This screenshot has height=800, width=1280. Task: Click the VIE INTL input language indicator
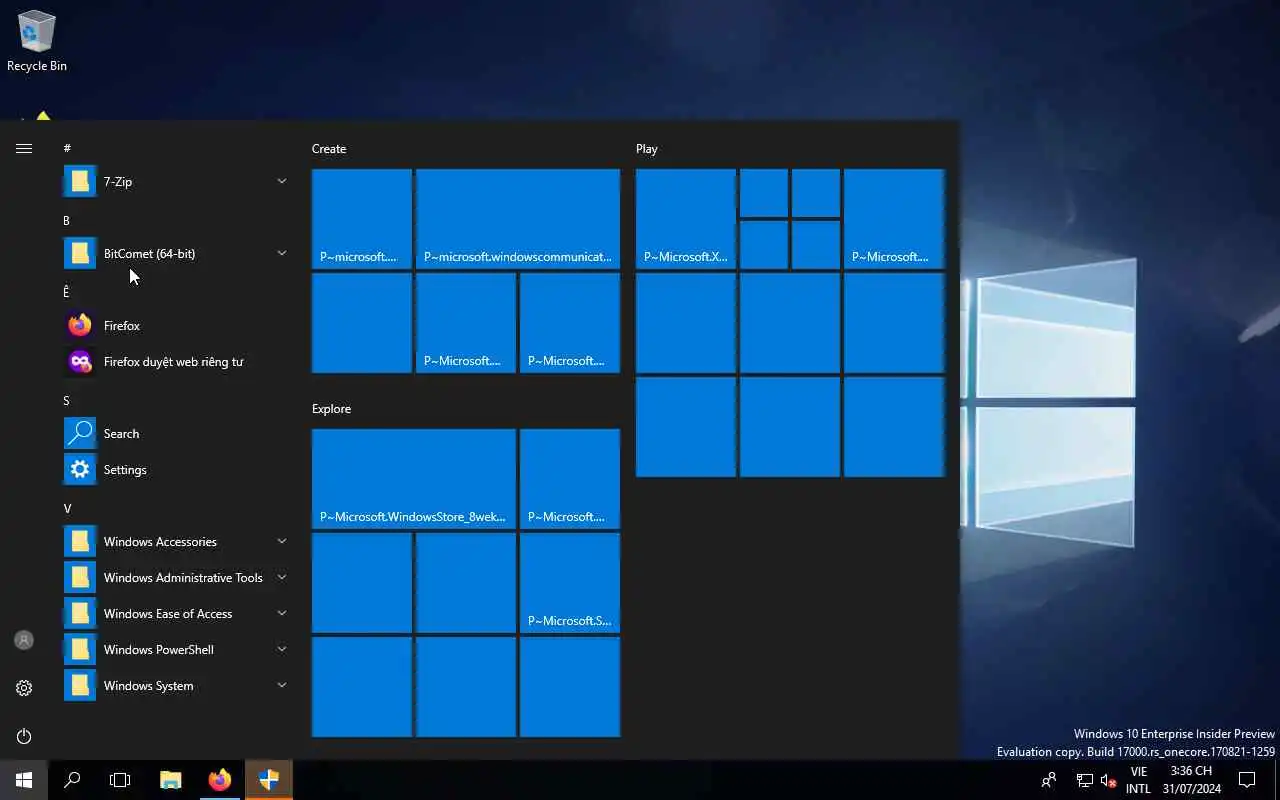pos(1138,780)
